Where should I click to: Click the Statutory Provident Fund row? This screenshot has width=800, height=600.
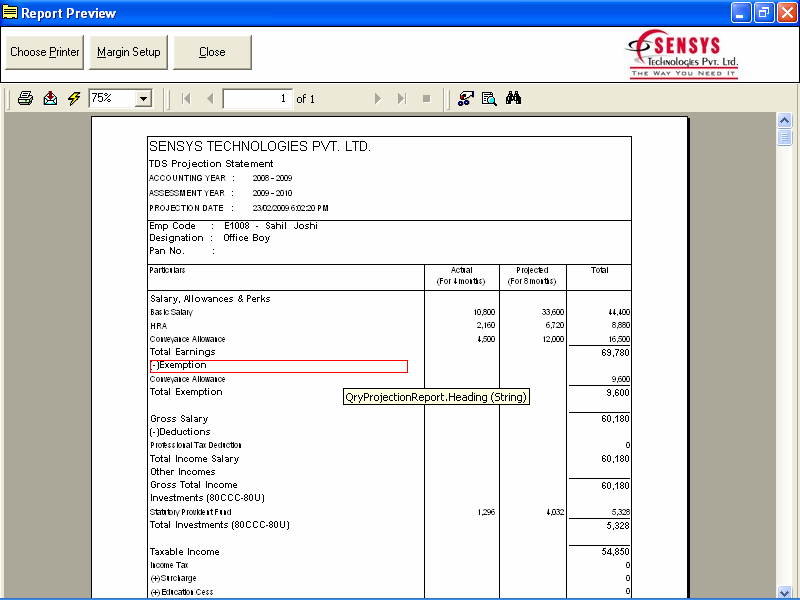[191, 512]
